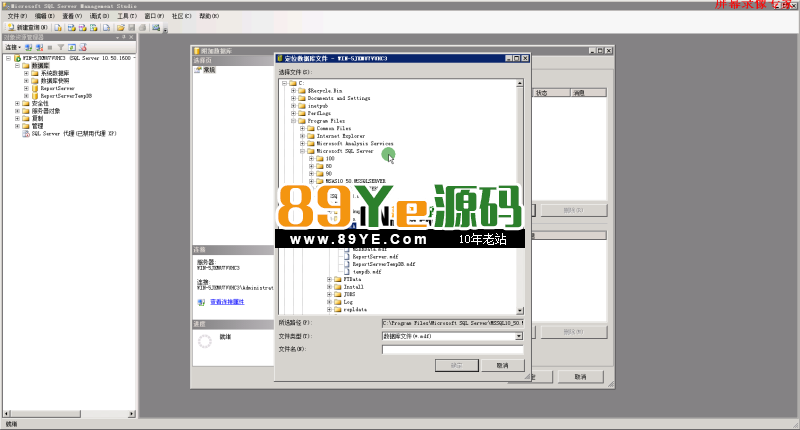Expand the FTData folder
This screenshot has height=430, width=800.
pos(329,280)
